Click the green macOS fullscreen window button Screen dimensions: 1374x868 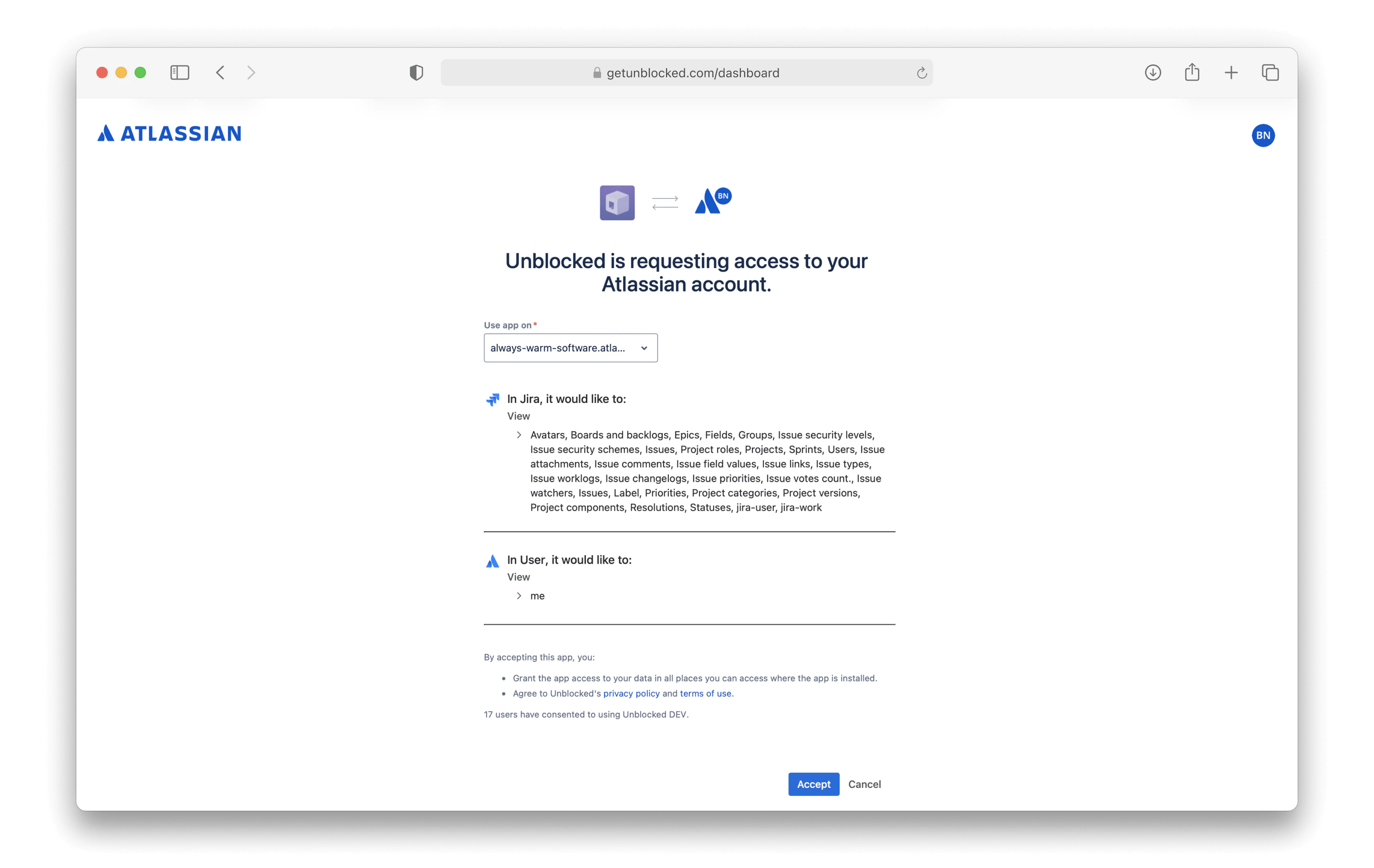(x=140, y=72)
